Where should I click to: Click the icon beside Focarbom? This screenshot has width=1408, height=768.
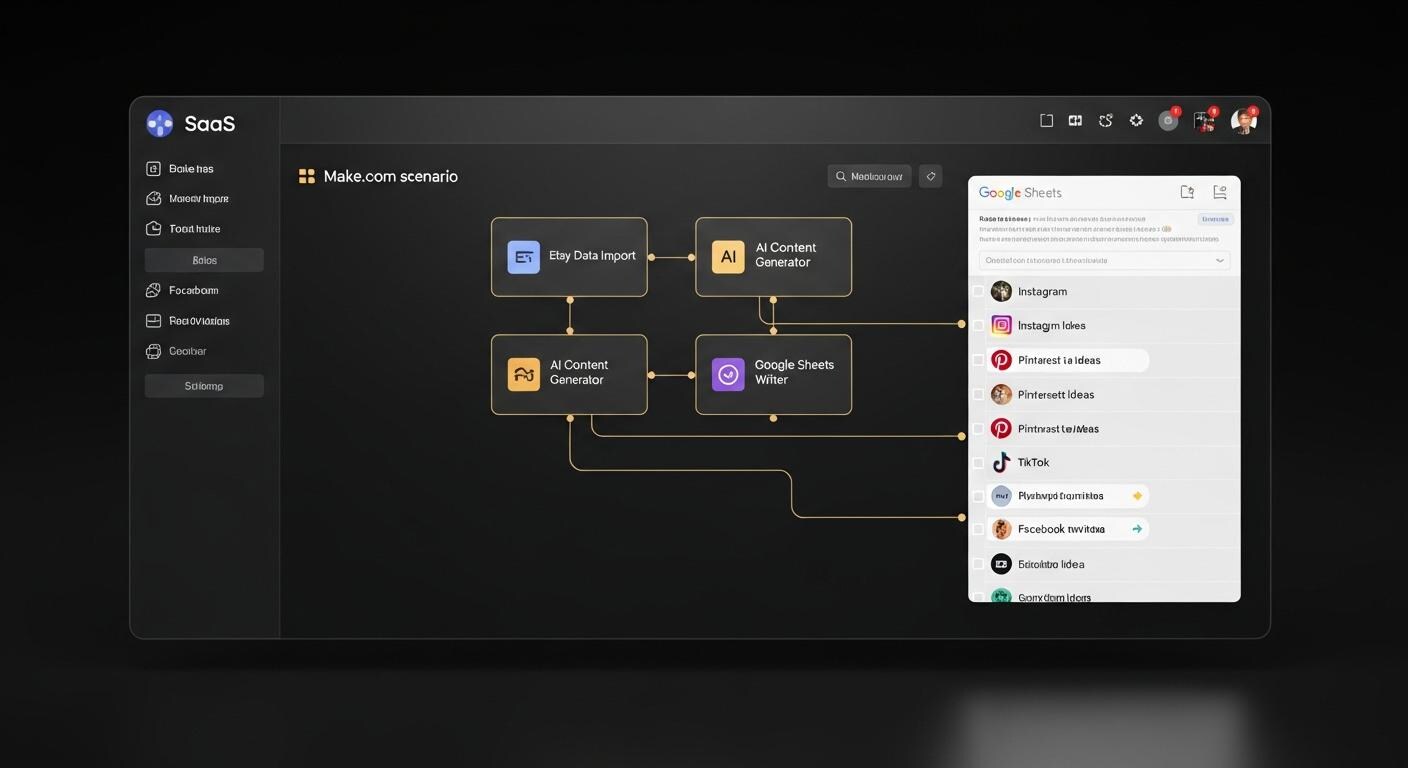coord(153,290)
